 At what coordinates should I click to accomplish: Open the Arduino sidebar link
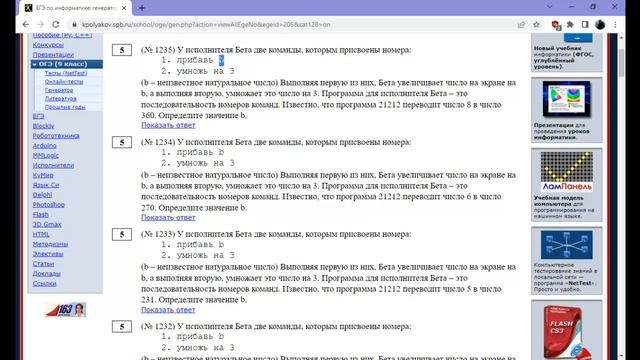44,146
